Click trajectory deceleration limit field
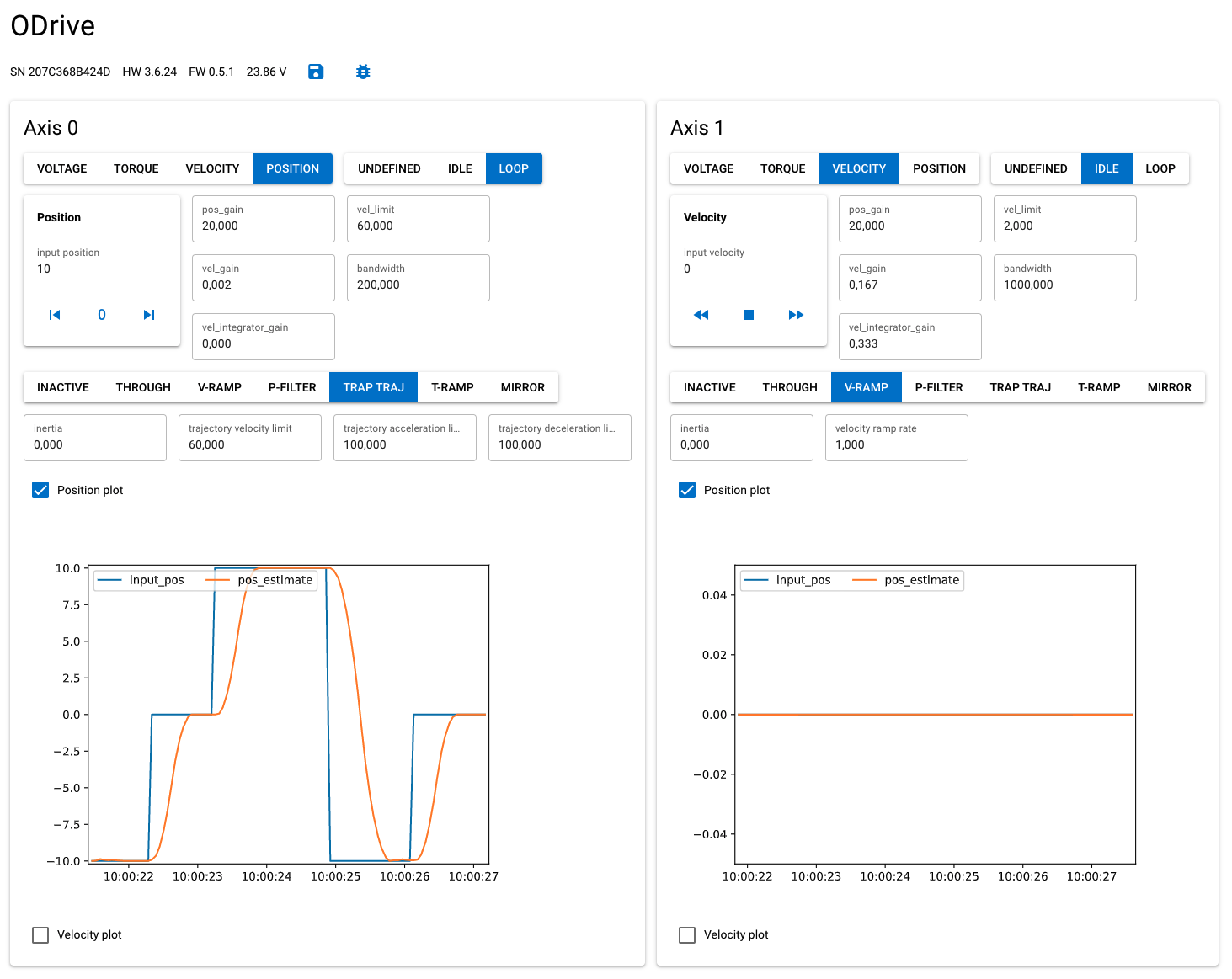This screenshot has height=979, width=1232. 560,438
